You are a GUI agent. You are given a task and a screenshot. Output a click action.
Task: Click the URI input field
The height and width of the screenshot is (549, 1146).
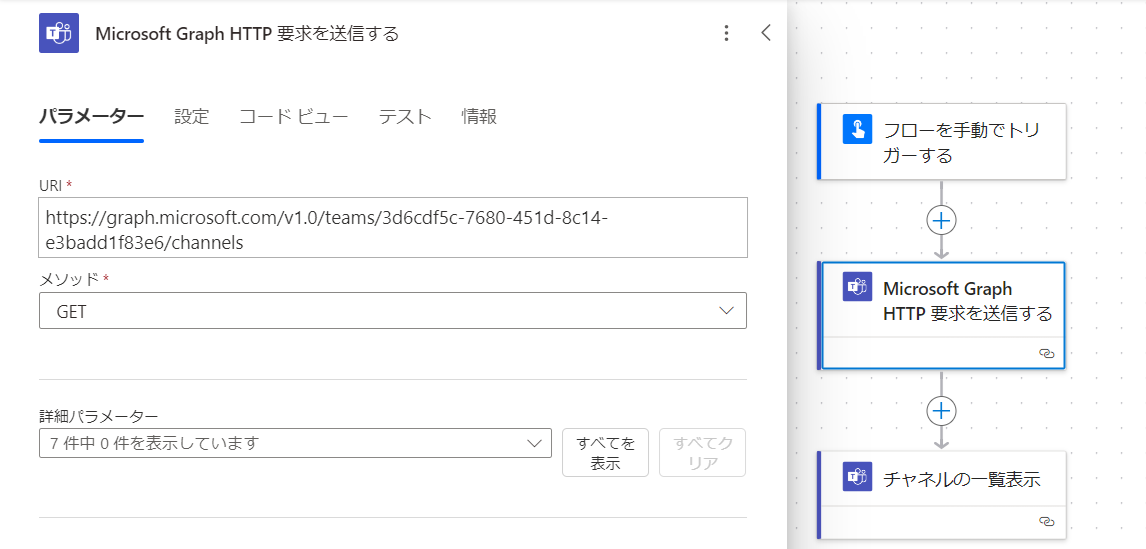tap(393, 227)
